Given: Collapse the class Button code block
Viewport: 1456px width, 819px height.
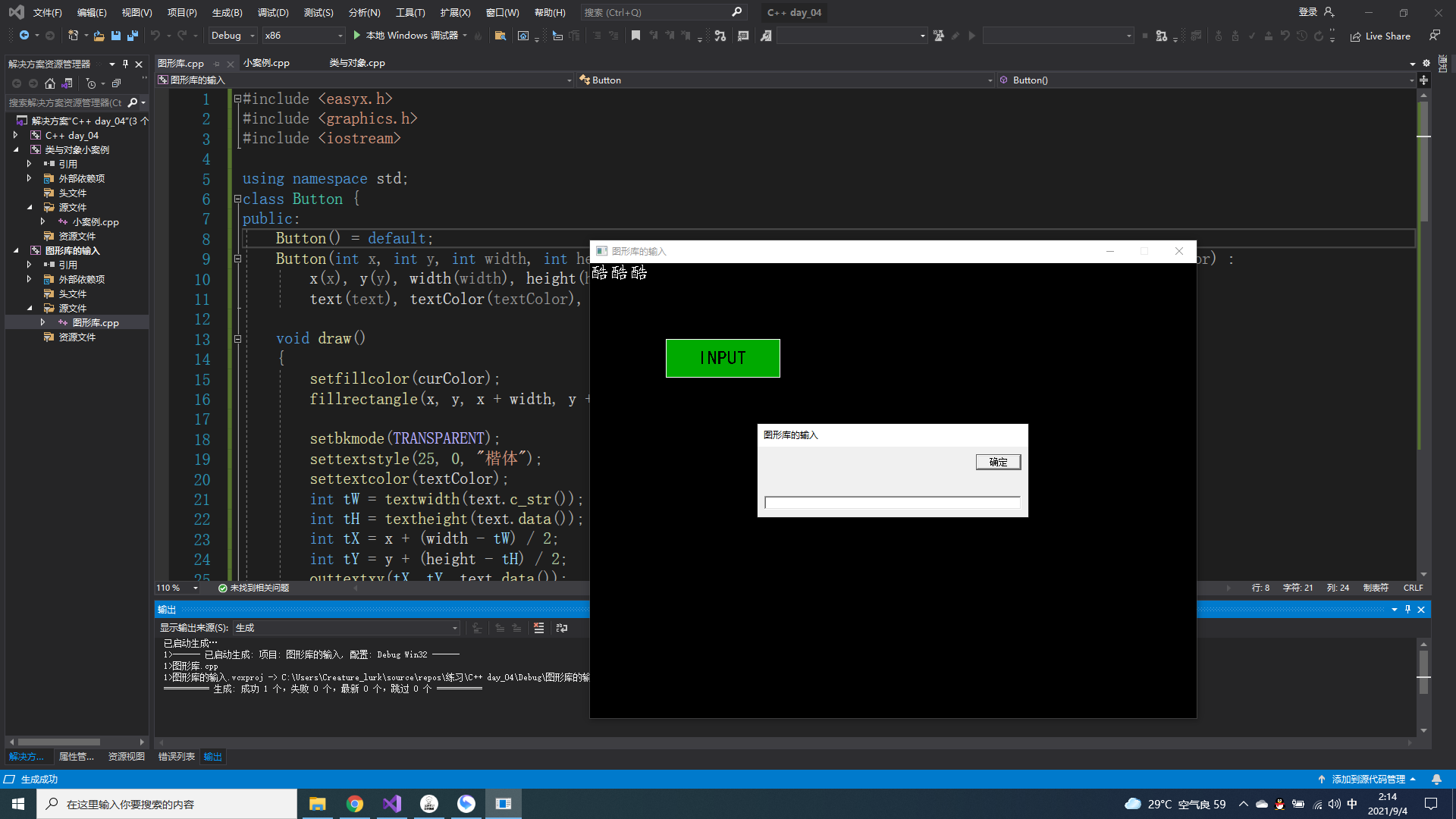Looking at the screenshot, I should pyautogui.click(x=237, y=199).
